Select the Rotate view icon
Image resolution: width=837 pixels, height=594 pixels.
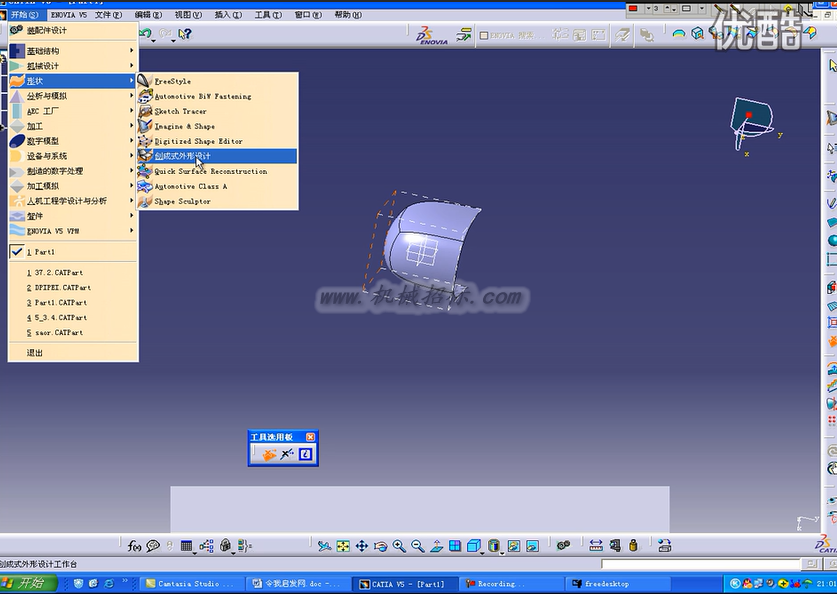pos(380,545)
